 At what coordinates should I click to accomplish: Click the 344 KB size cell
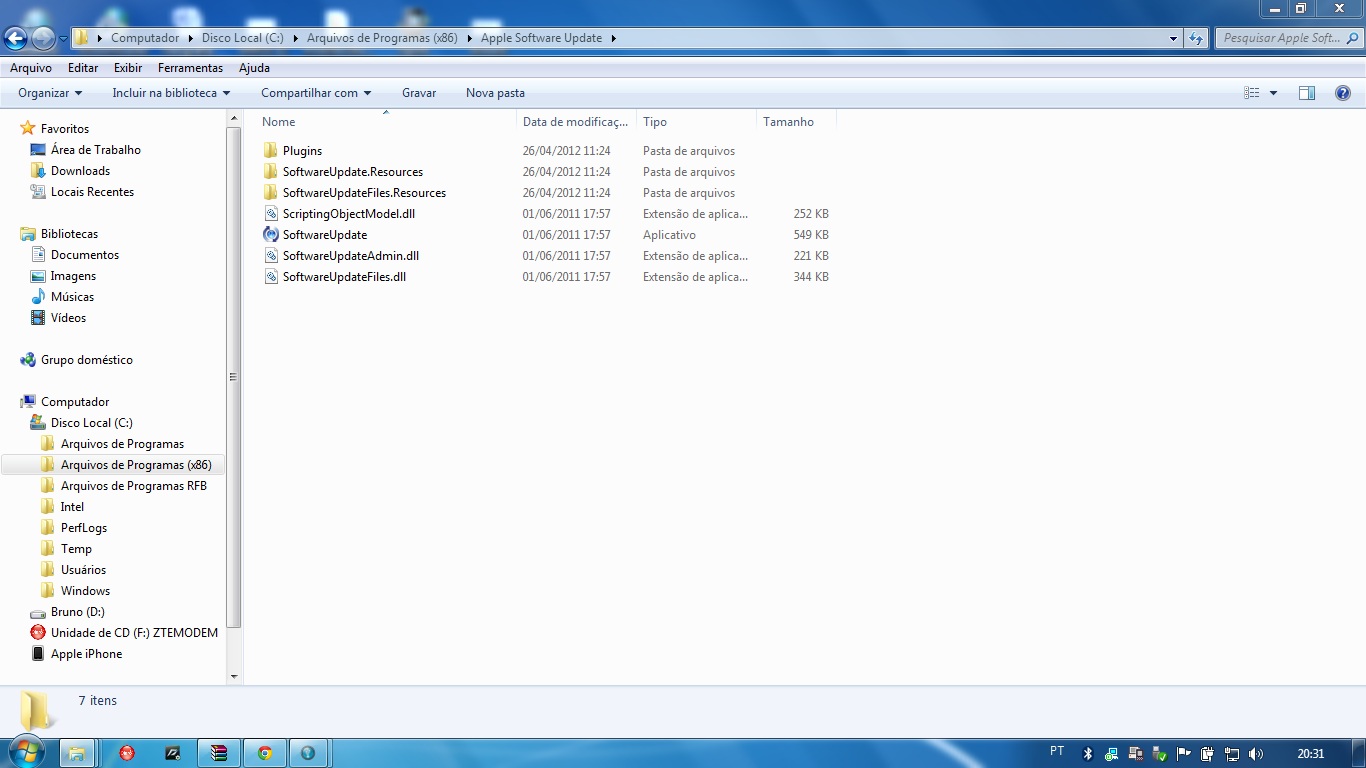pyautogui.click(x=810, y=277)
